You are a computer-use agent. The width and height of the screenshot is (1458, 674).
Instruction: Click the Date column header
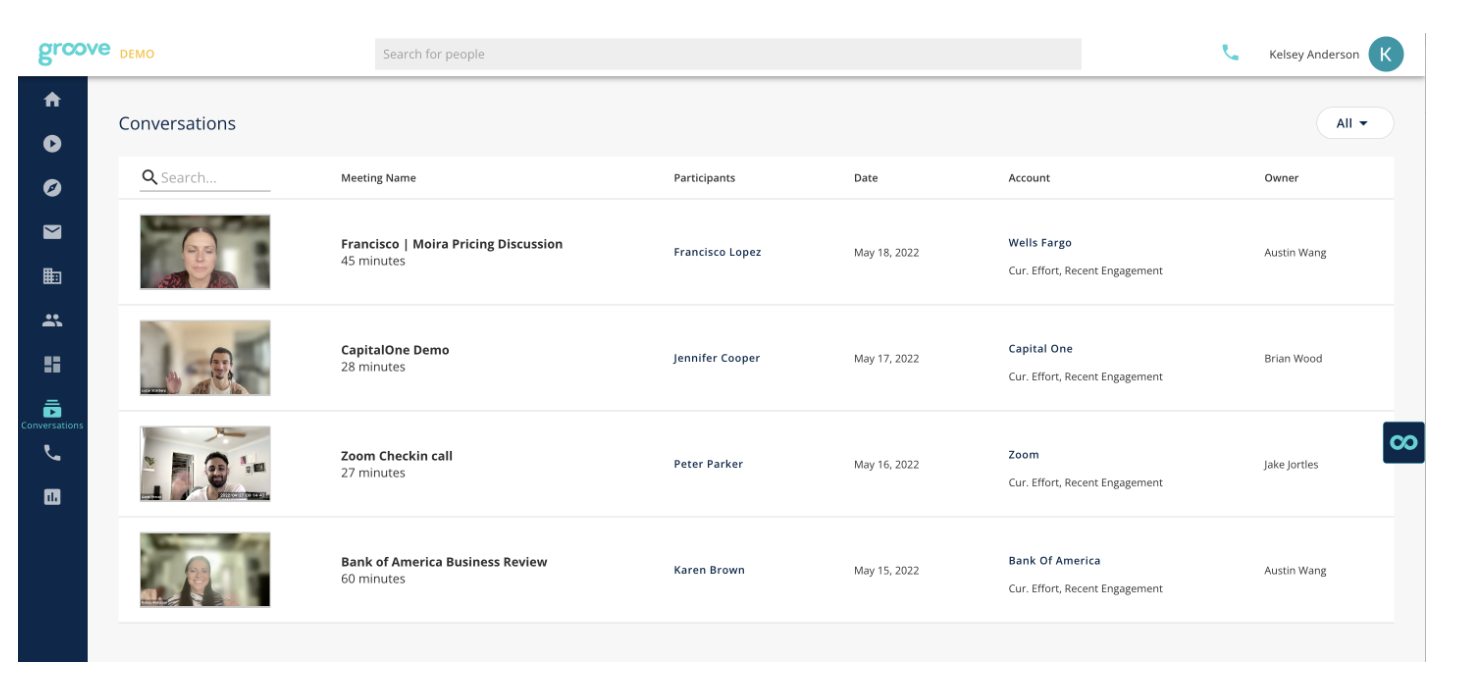[866, 178]
